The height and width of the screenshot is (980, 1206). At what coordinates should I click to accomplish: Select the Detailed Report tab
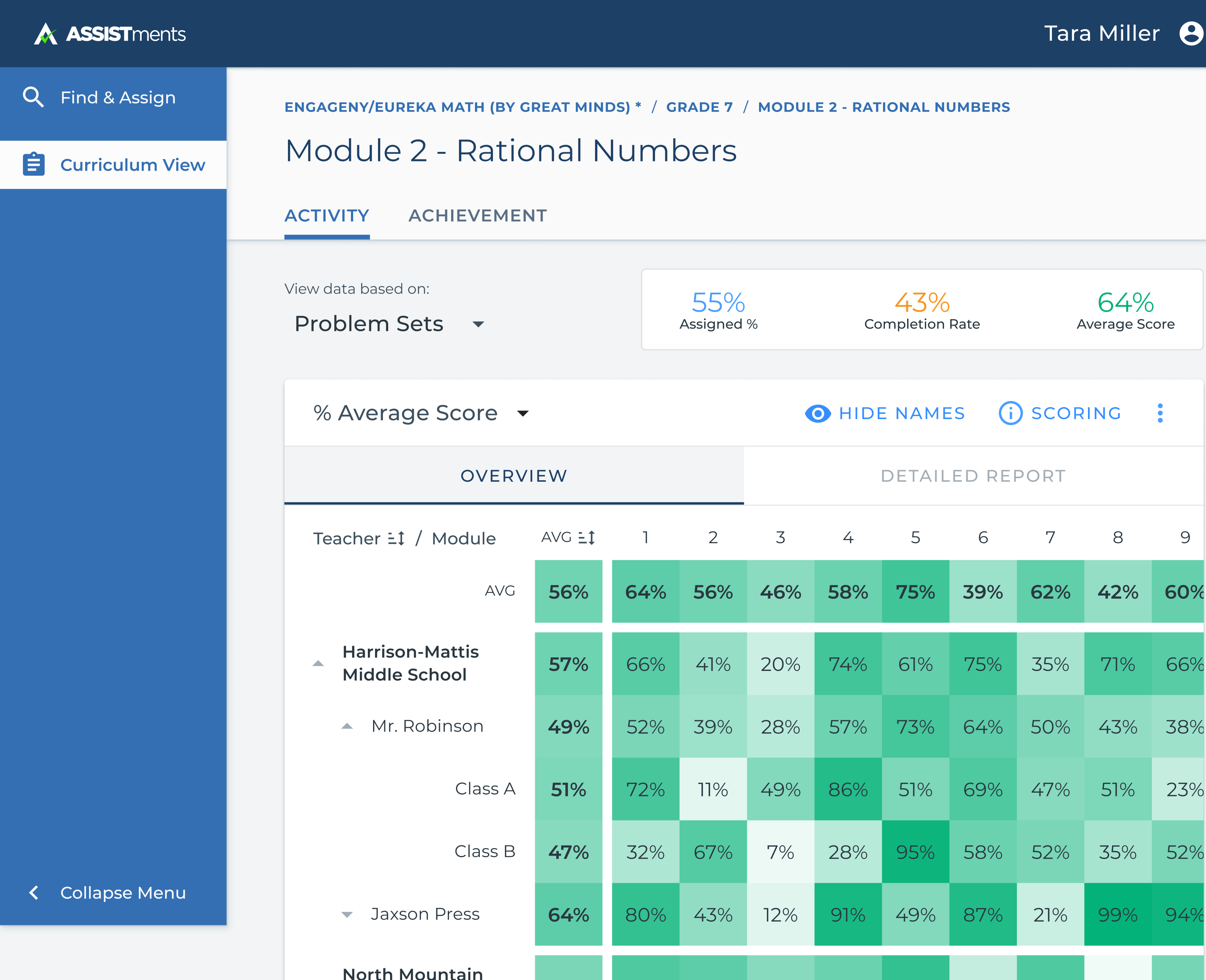point(973,476)
